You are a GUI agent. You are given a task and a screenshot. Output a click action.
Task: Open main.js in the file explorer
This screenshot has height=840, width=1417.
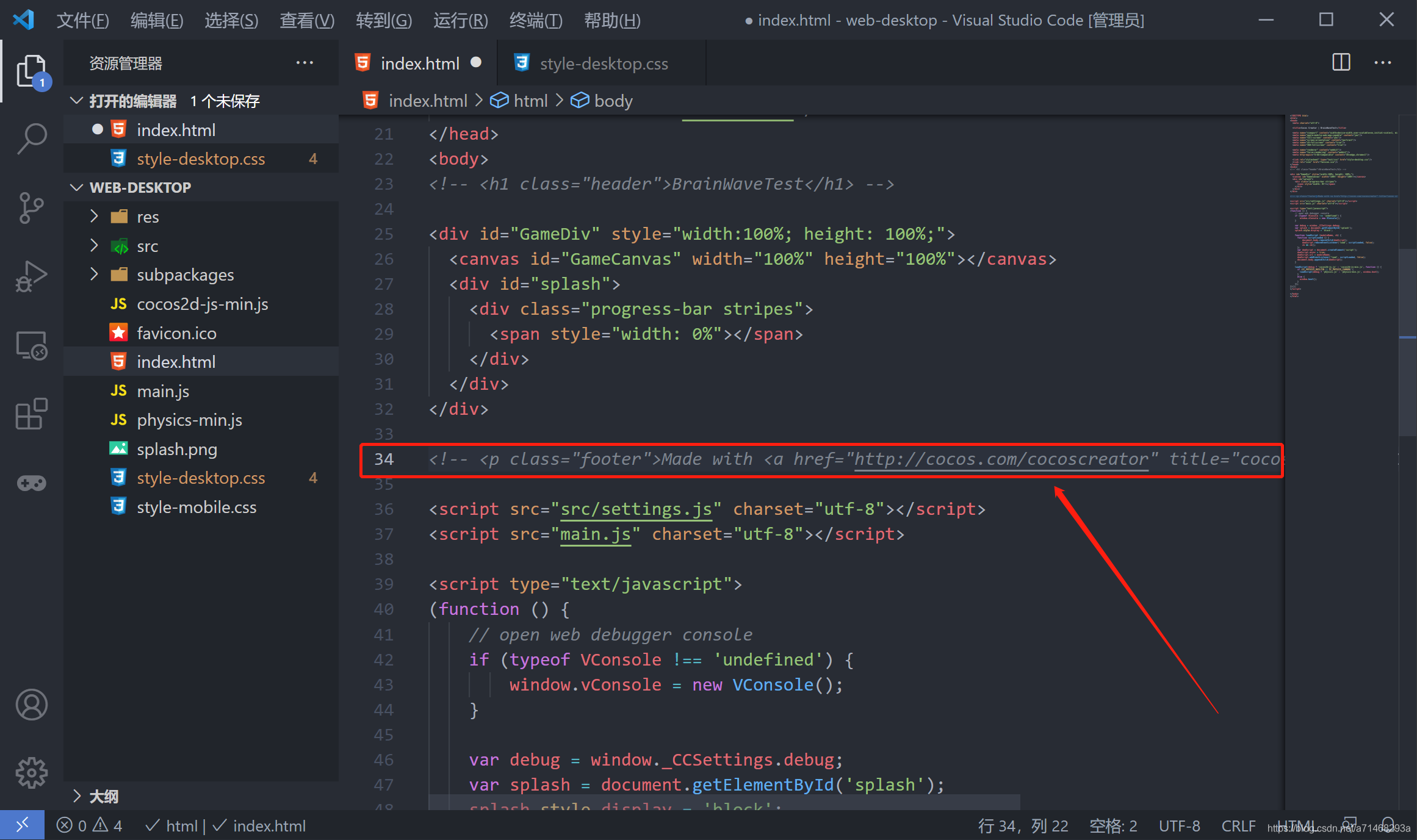pos(162,391)
